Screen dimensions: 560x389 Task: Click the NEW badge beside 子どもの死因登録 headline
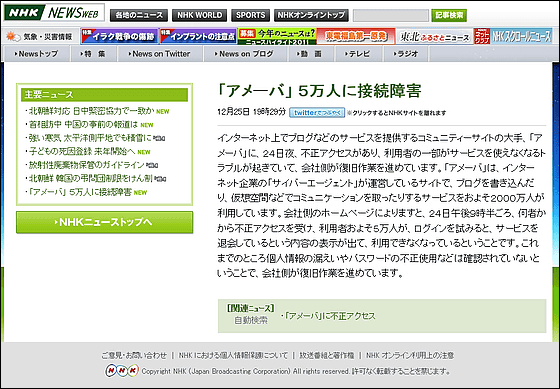point(144,152)
